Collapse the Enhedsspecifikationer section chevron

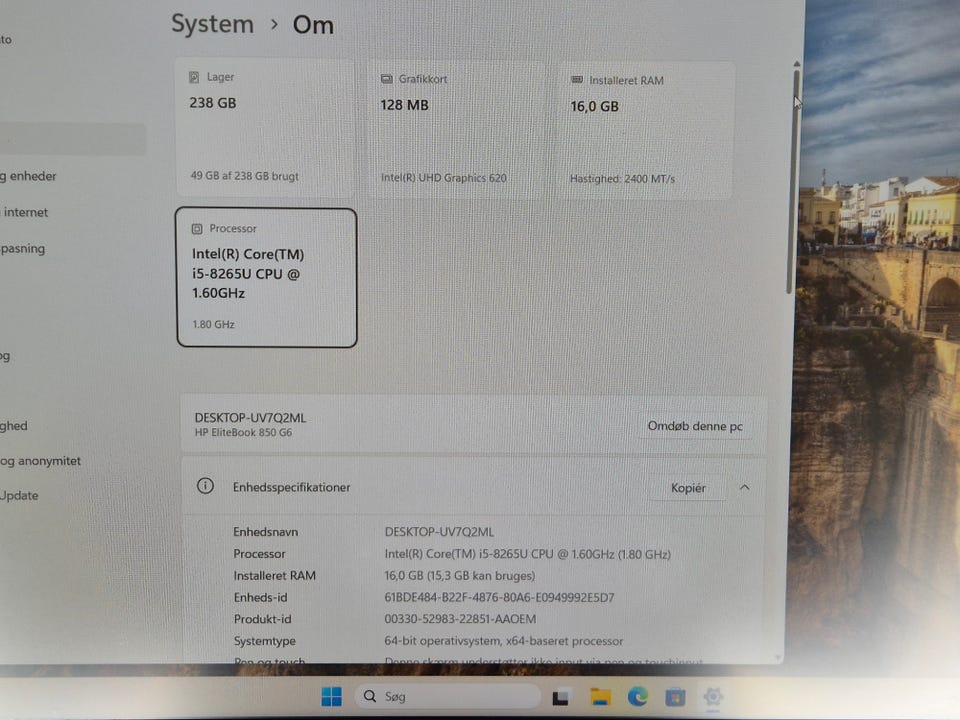pos(744,487)
